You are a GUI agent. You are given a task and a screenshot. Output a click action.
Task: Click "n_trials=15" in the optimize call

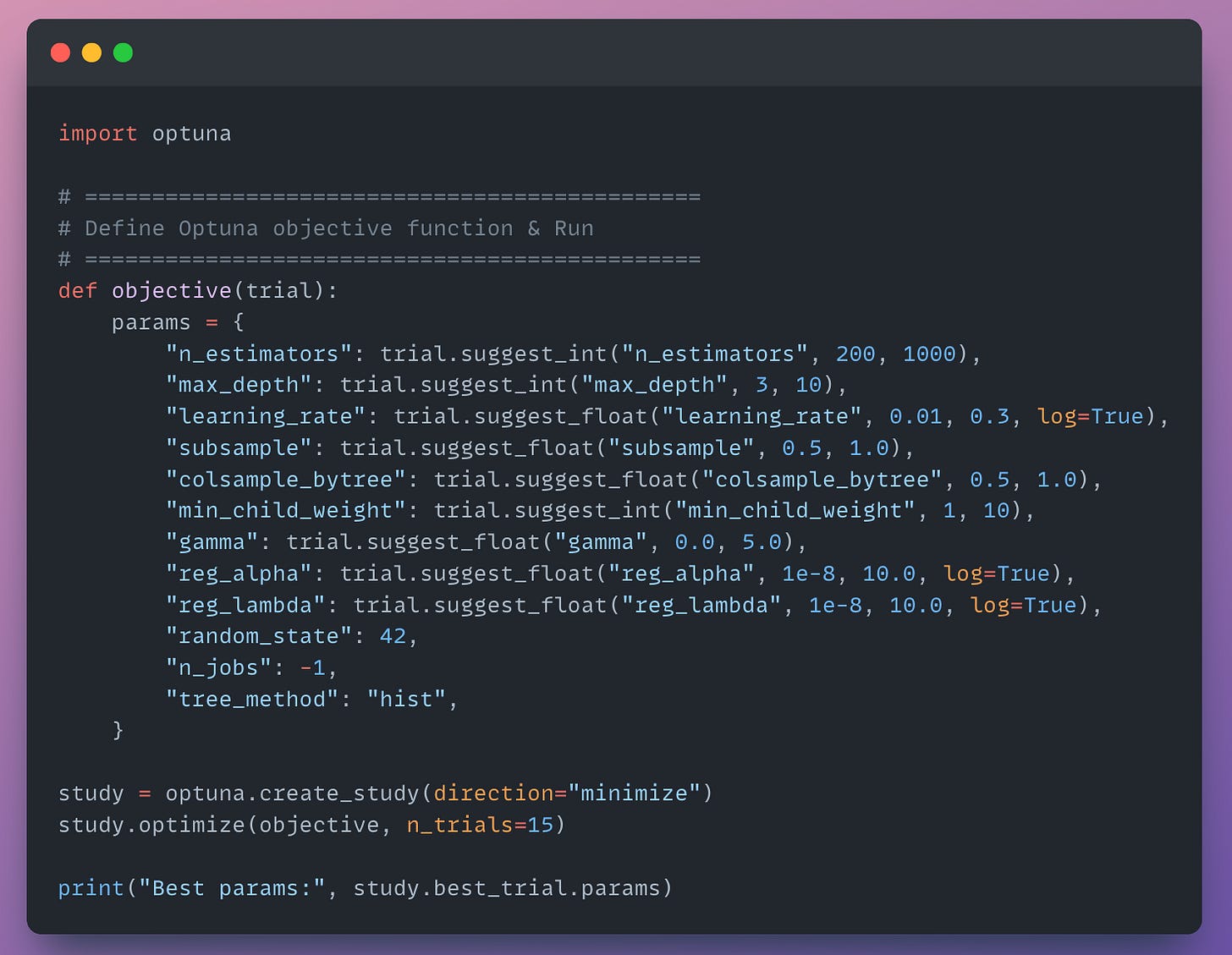coord(480,825)
